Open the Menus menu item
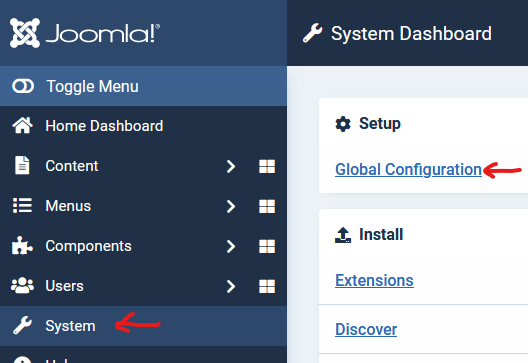Image resolution: width=528 pixels, height=363 pixels. tap(68, 206)
